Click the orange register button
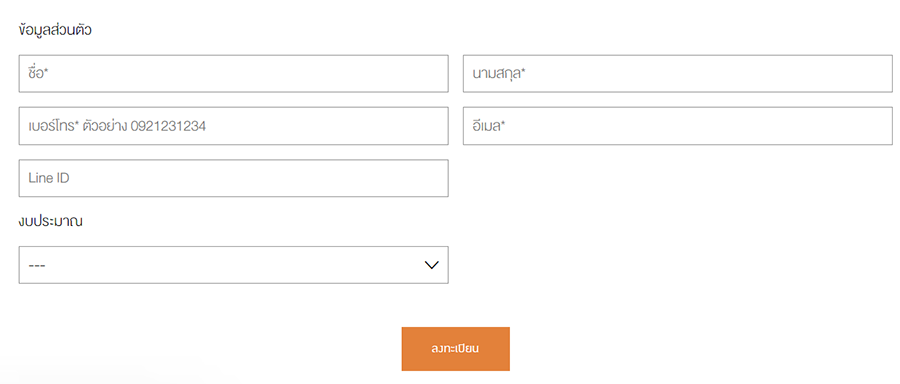Screen dimensions: 900x384 456,349
